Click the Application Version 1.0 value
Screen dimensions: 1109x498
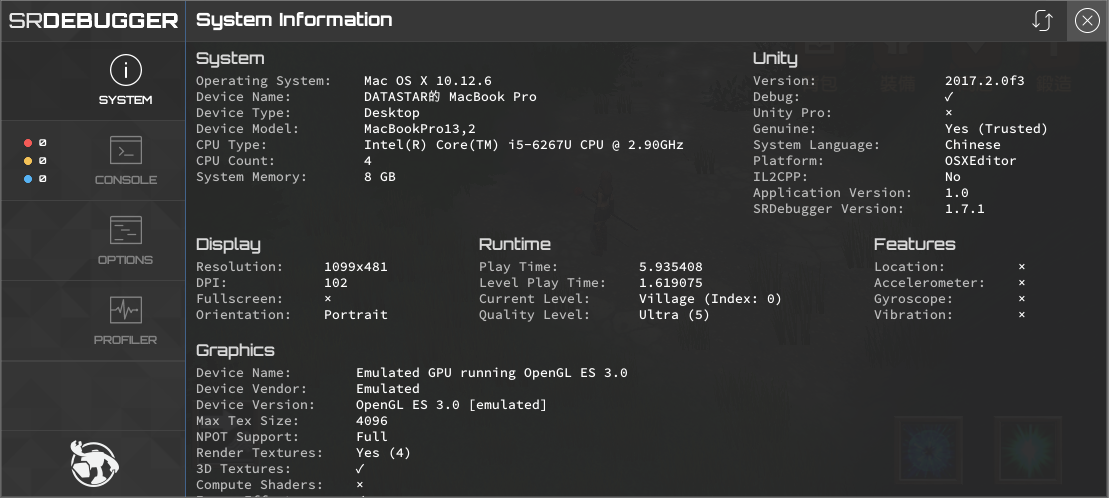point(956,193)
